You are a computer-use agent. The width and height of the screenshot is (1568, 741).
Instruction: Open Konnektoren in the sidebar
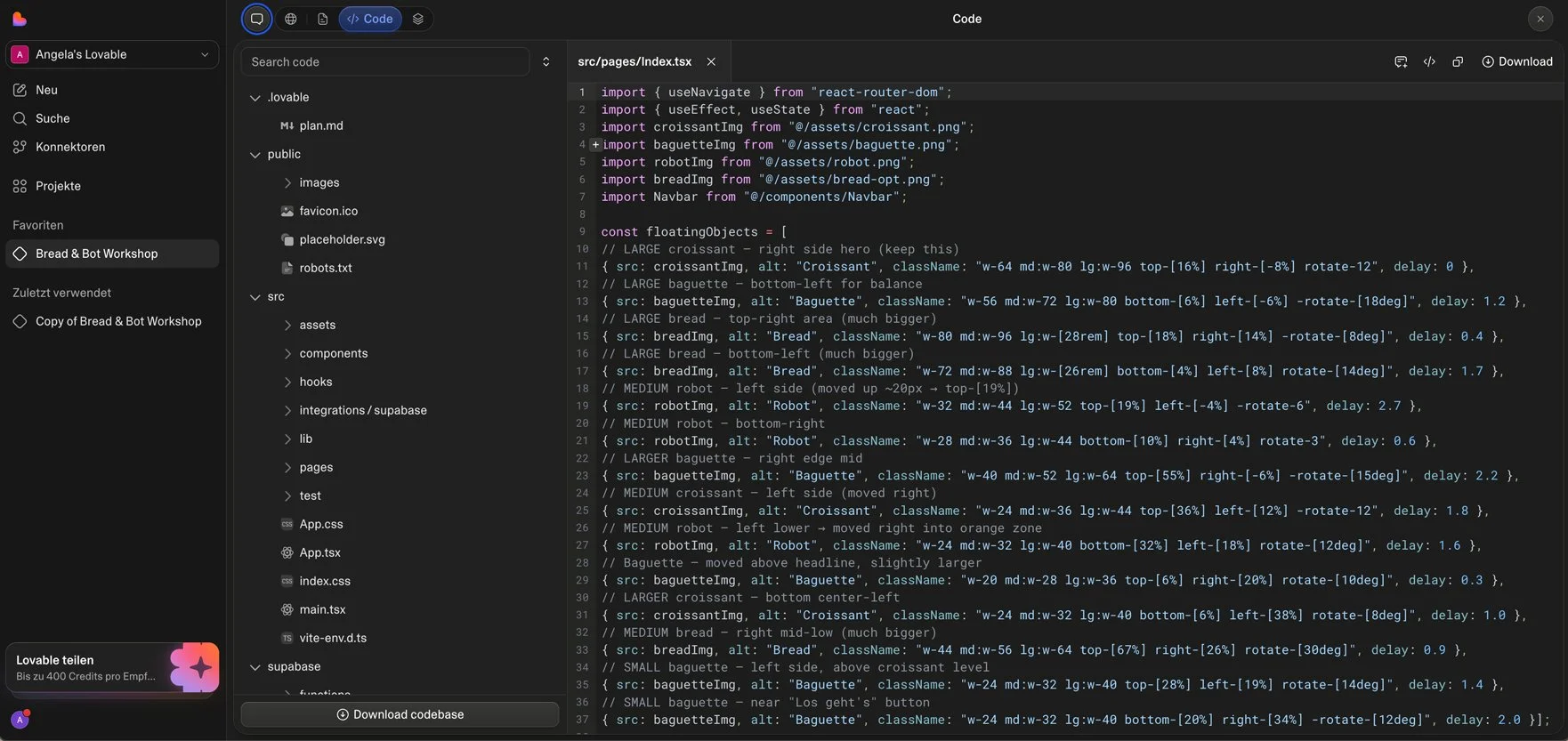coord(112,147)
